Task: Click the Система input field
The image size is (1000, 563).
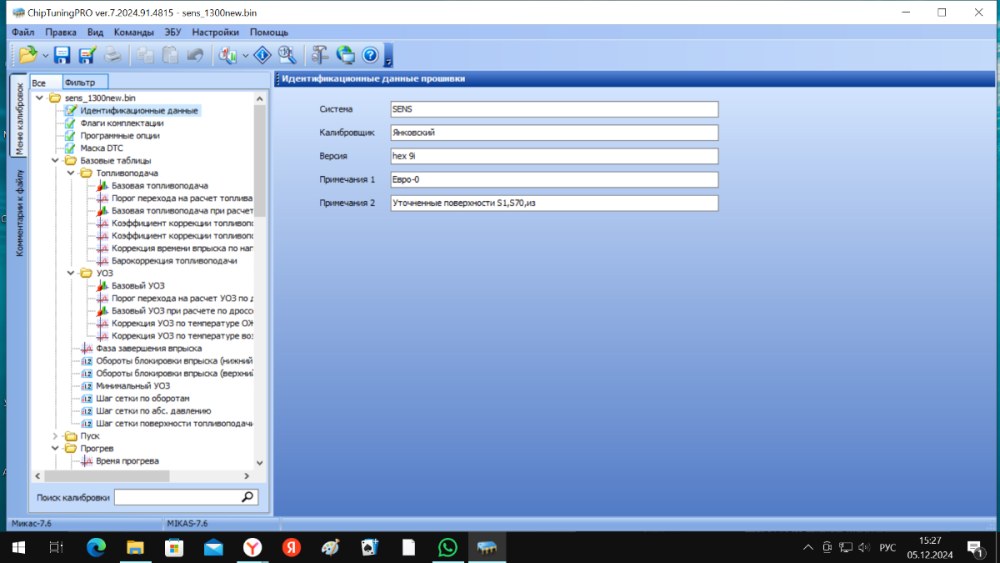Action: 554,109
